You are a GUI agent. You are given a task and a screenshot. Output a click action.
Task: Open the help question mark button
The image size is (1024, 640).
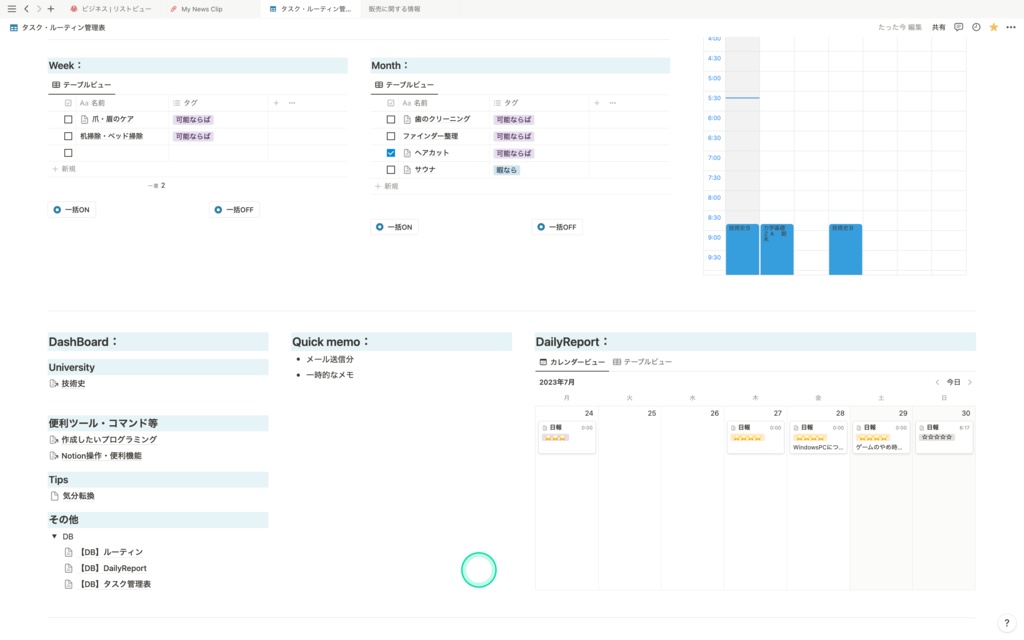pyautogui.click(x=1006, y=623)
